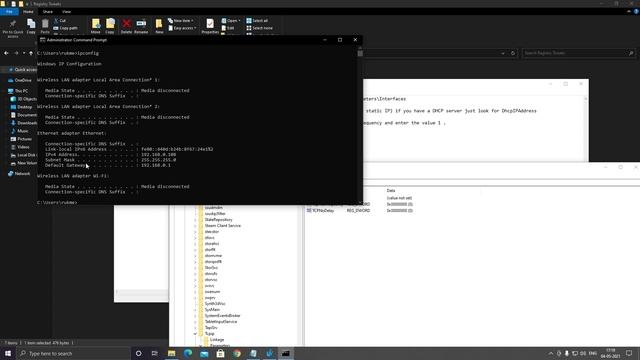The image size is (640, 360).
Task: Click Cut in the File Explorer ribbon
Action: click(60, 20)
